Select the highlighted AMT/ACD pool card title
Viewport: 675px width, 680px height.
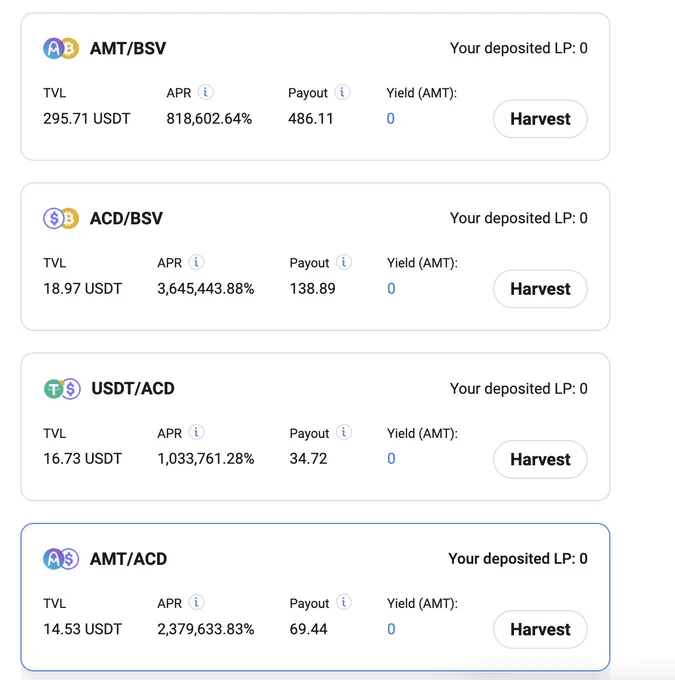[x=128, y=559]
